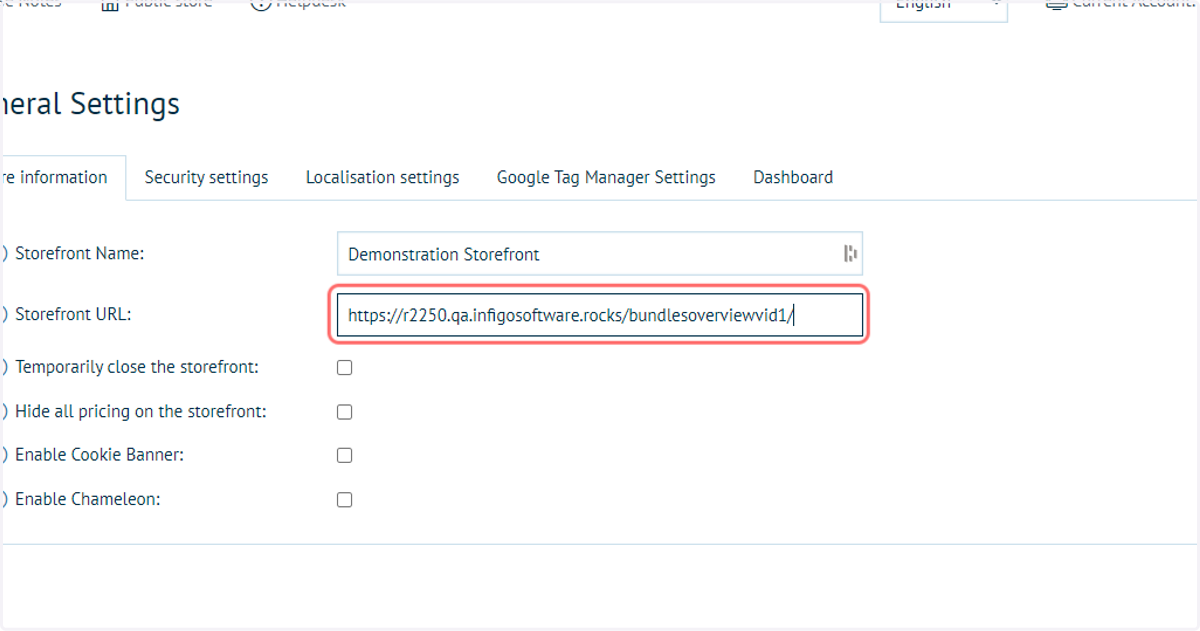1200x631 pixels.
Task: Click the "Storefront Name:" label
Action: pos(80,254)
